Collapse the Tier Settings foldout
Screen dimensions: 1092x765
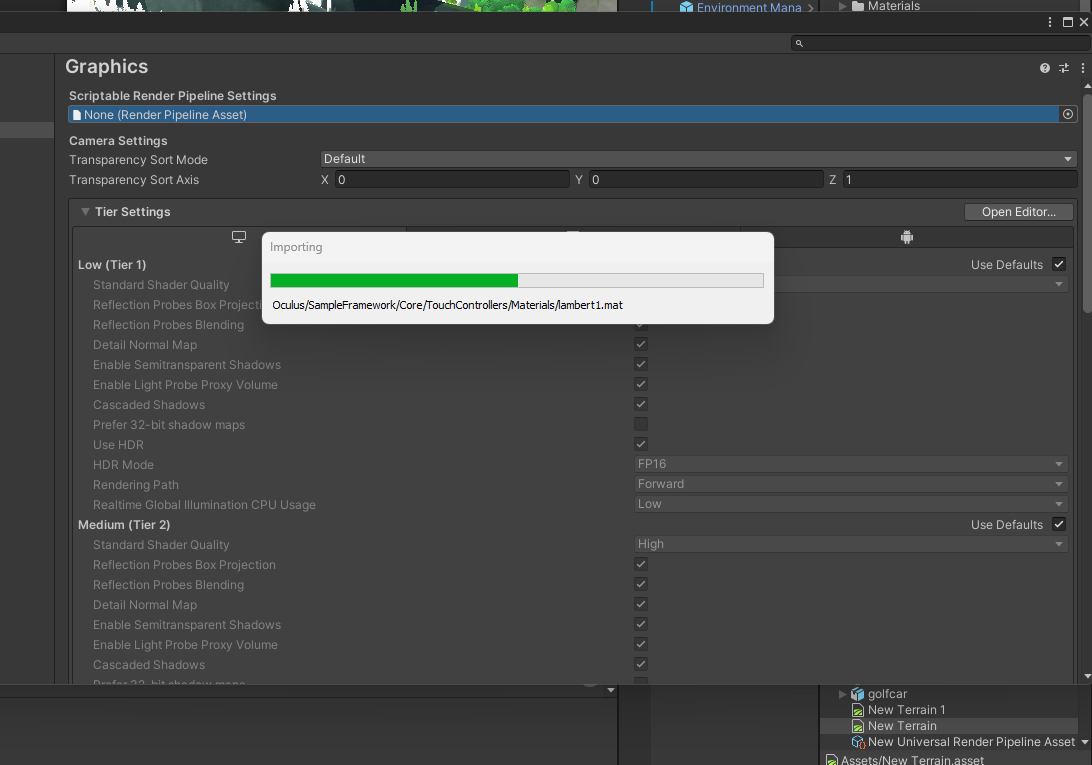(x=85, y=212)
